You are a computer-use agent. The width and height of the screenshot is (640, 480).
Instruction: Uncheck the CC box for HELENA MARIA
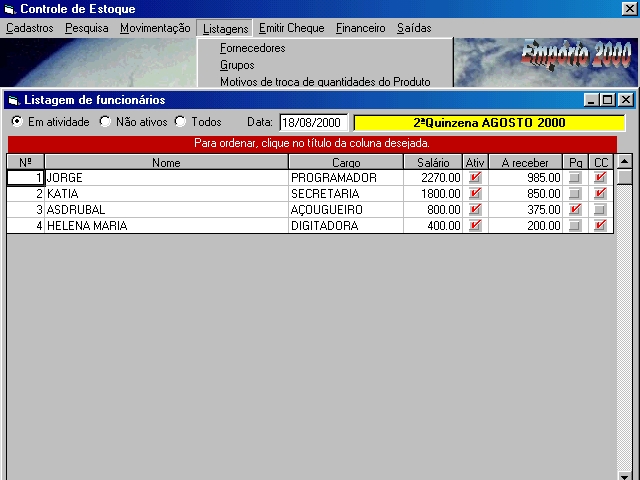click(x=600, y=226)
